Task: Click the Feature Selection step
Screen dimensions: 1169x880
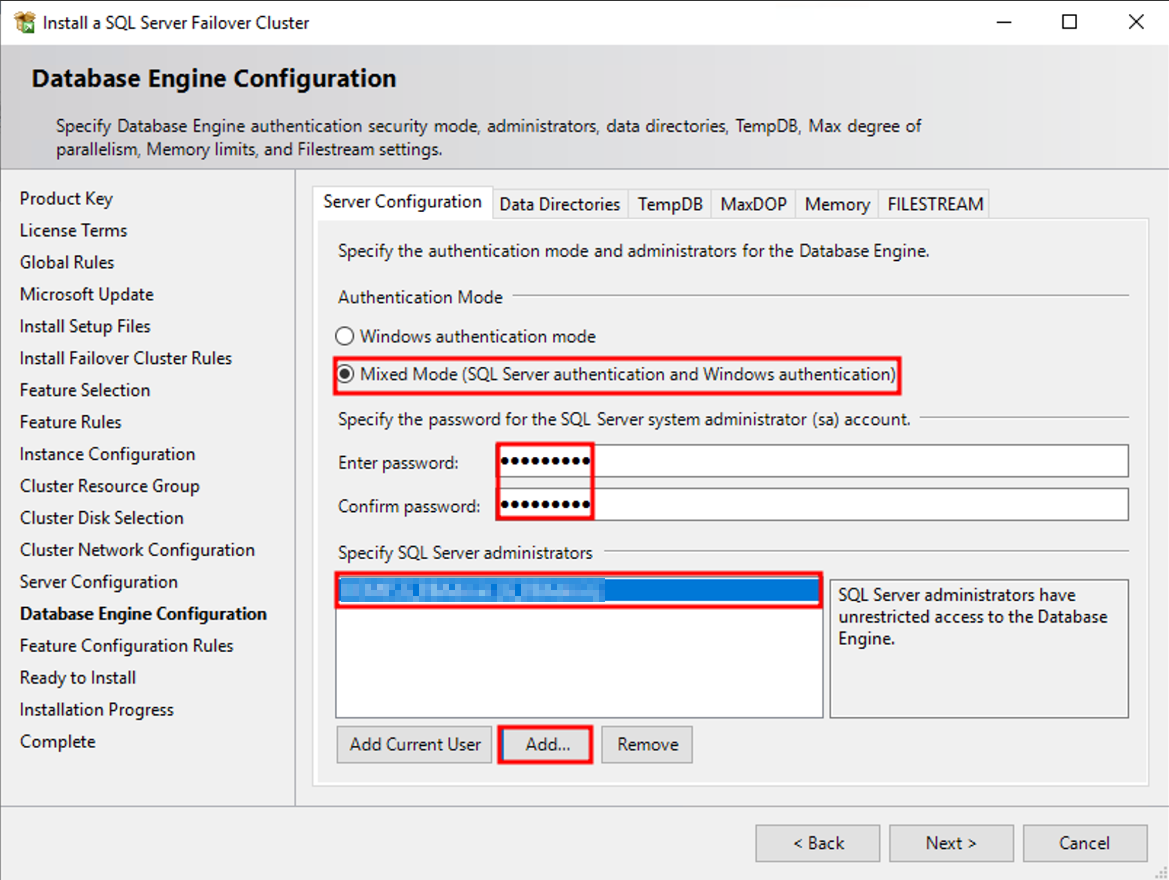Action: click(85, 390)
